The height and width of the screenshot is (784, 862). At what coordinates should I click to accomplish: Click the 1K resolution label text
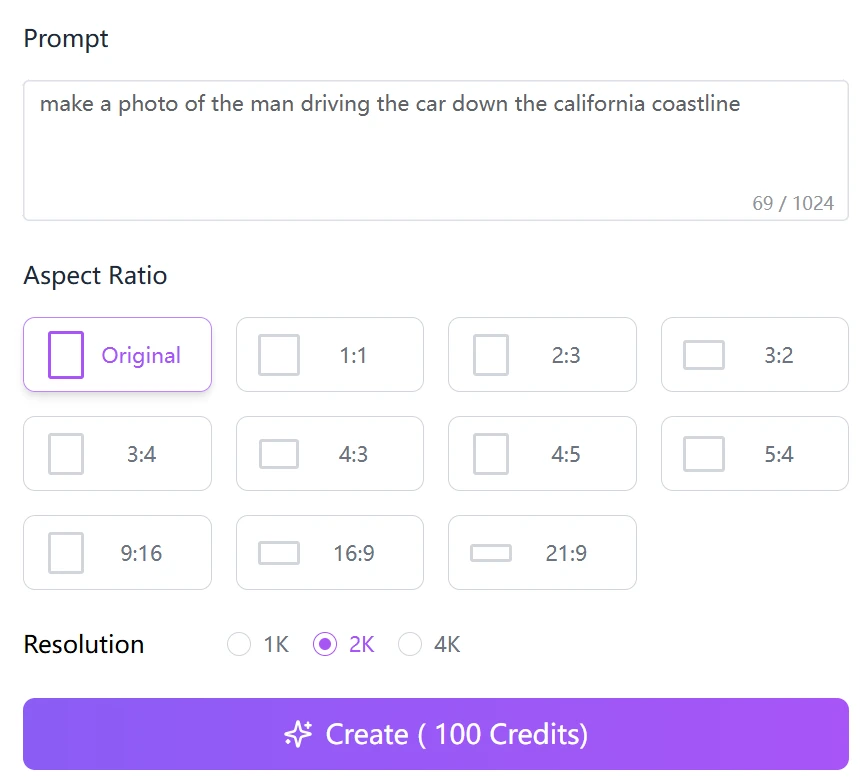point(276,644)
